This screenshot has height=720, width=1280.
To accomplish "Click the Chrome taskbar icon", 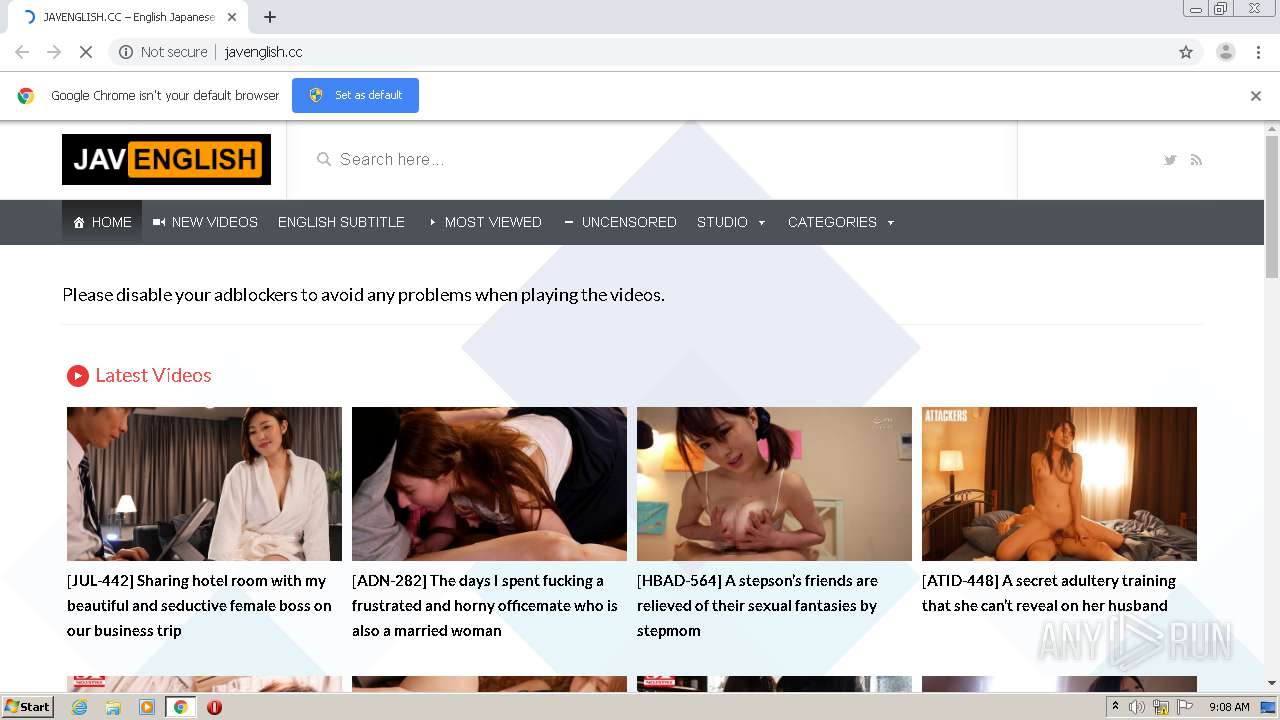I will tap(180, 707).
